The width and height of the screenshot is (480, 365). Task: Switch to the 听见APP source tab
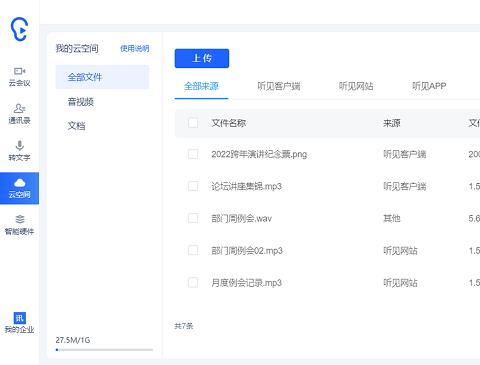tap(429, 86)
